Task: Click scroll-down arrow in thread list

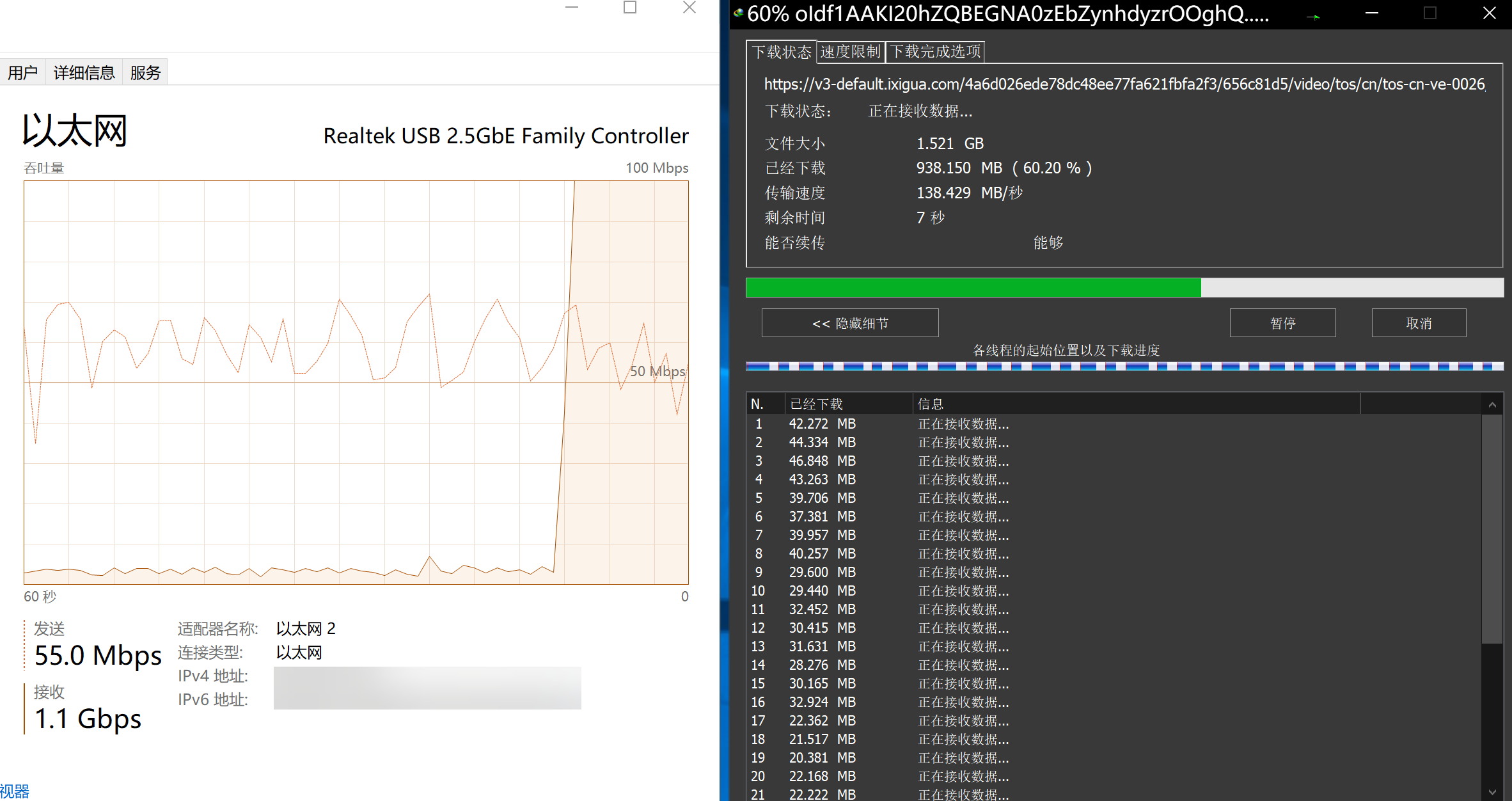Action: pyautogui.click(x=1492, y=791)
